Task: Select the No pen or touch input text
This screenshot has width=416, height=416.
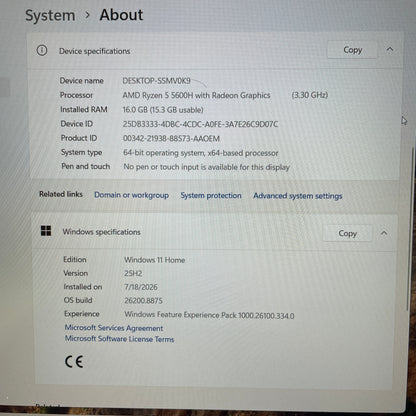Action: point(206,167)
